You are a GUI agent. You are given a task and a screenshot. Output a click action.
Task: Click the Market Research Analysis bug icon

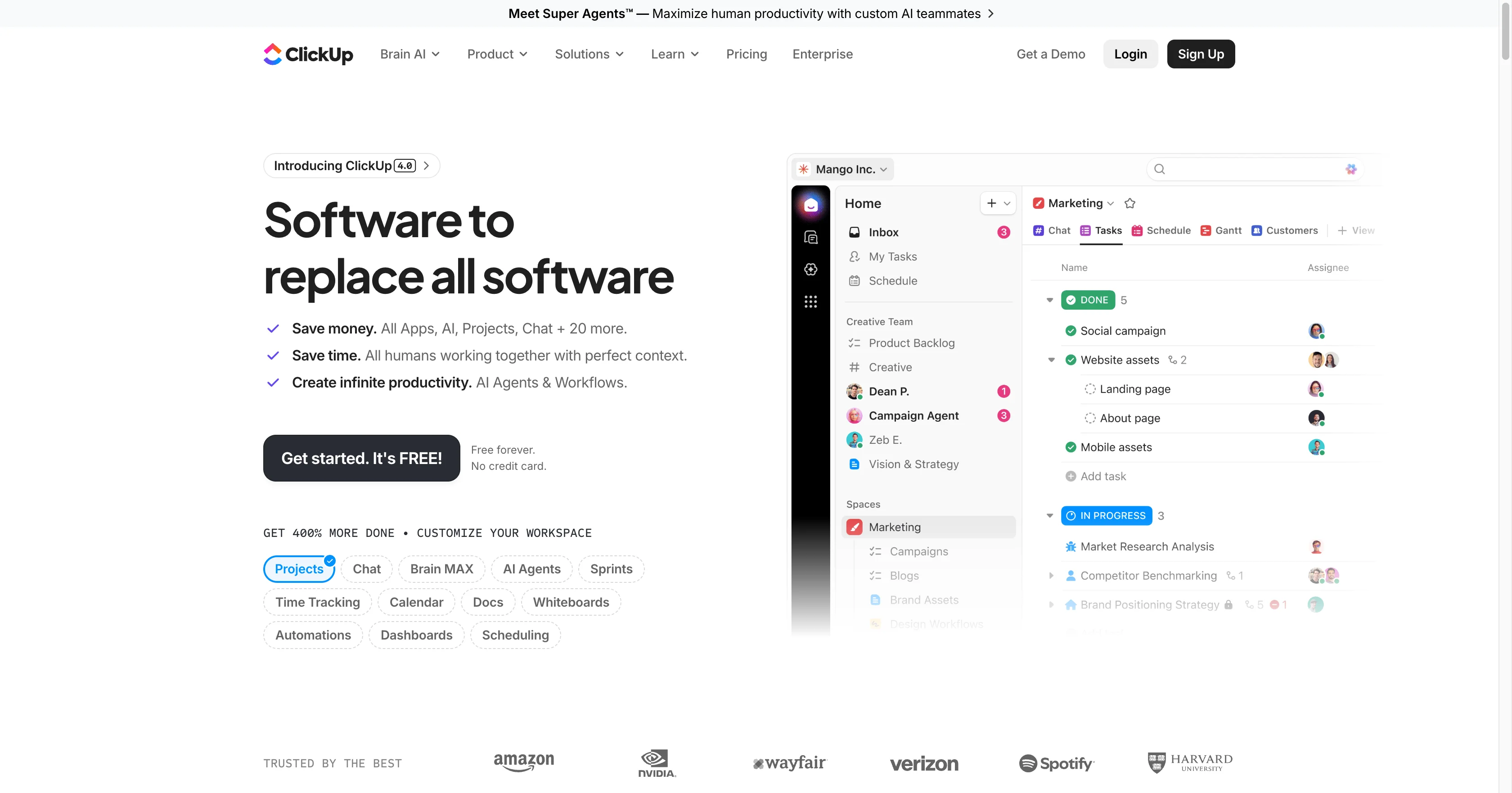point(1071,546)
